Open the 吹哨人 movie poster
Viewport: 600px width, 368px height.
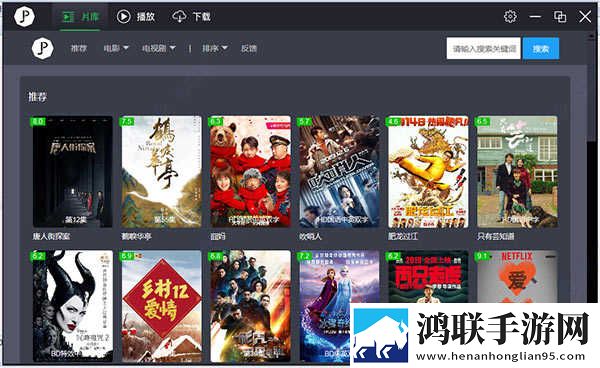tap(339, 172)
